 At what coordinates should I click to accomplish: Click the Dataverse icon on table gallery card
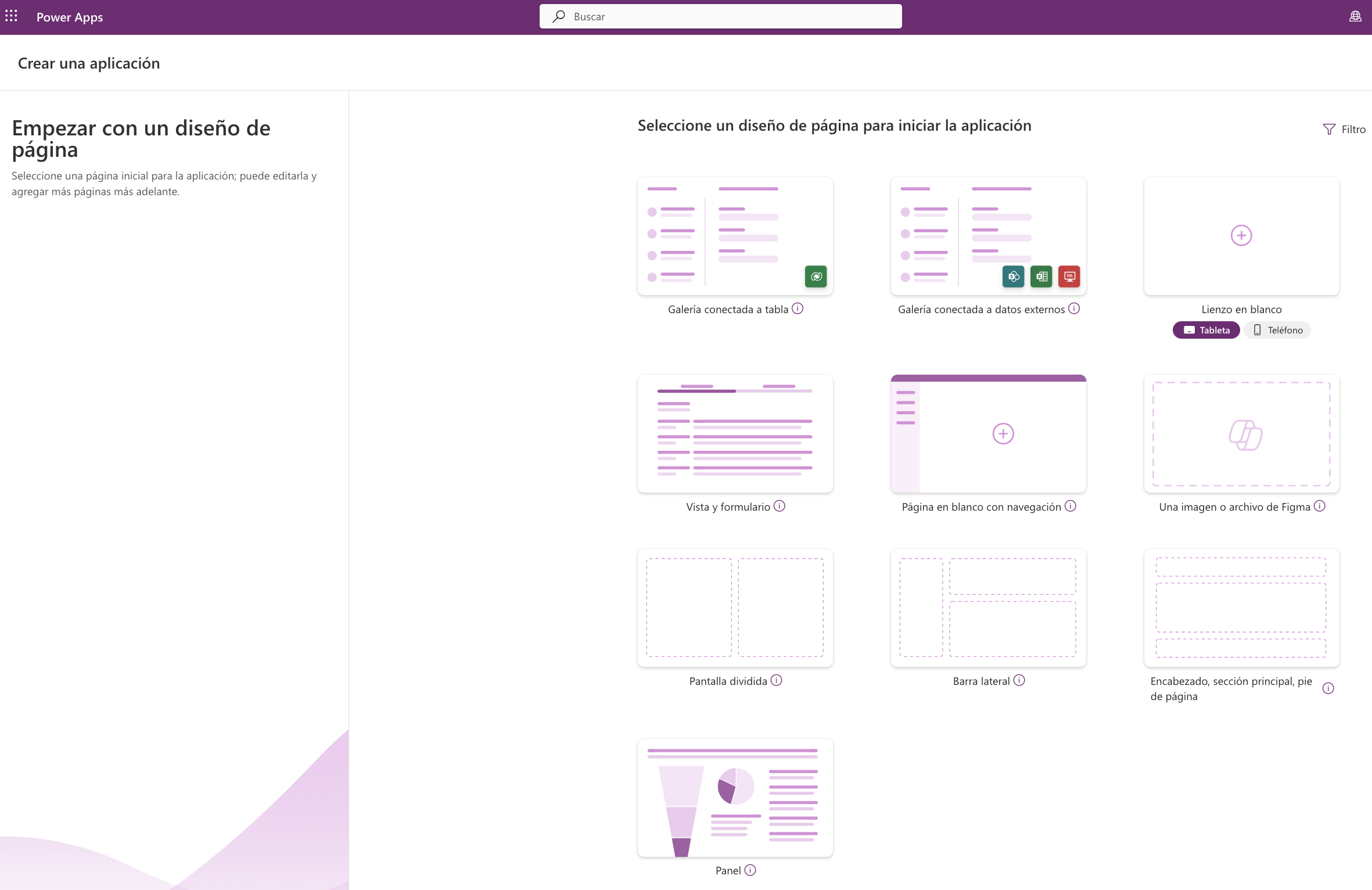tap(816, 277)
